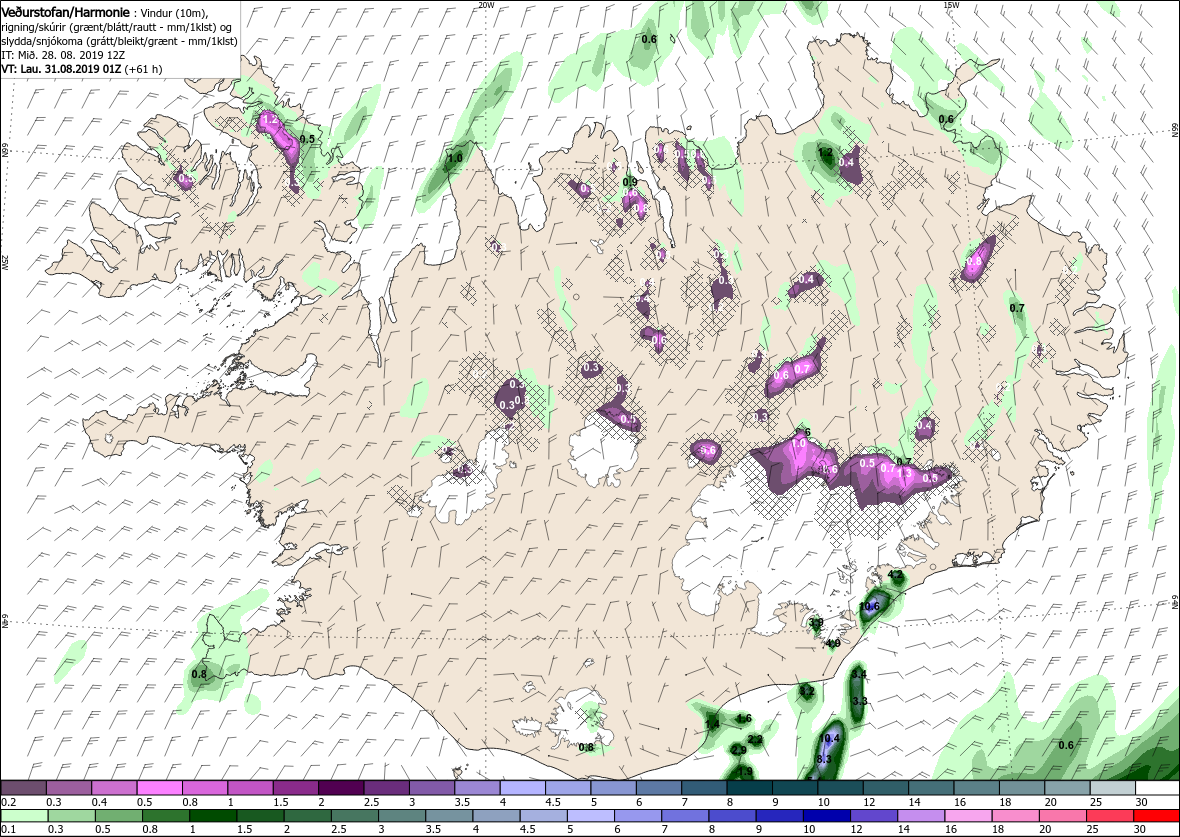The height and width of the screenshot is (837, 1180).
Task: Click the 20W longitude label
Action: 486,5
